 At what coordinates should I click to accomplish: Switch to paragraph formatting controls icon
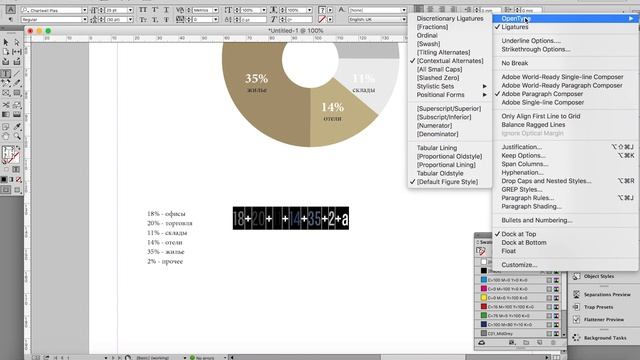[x=11, y=20]
